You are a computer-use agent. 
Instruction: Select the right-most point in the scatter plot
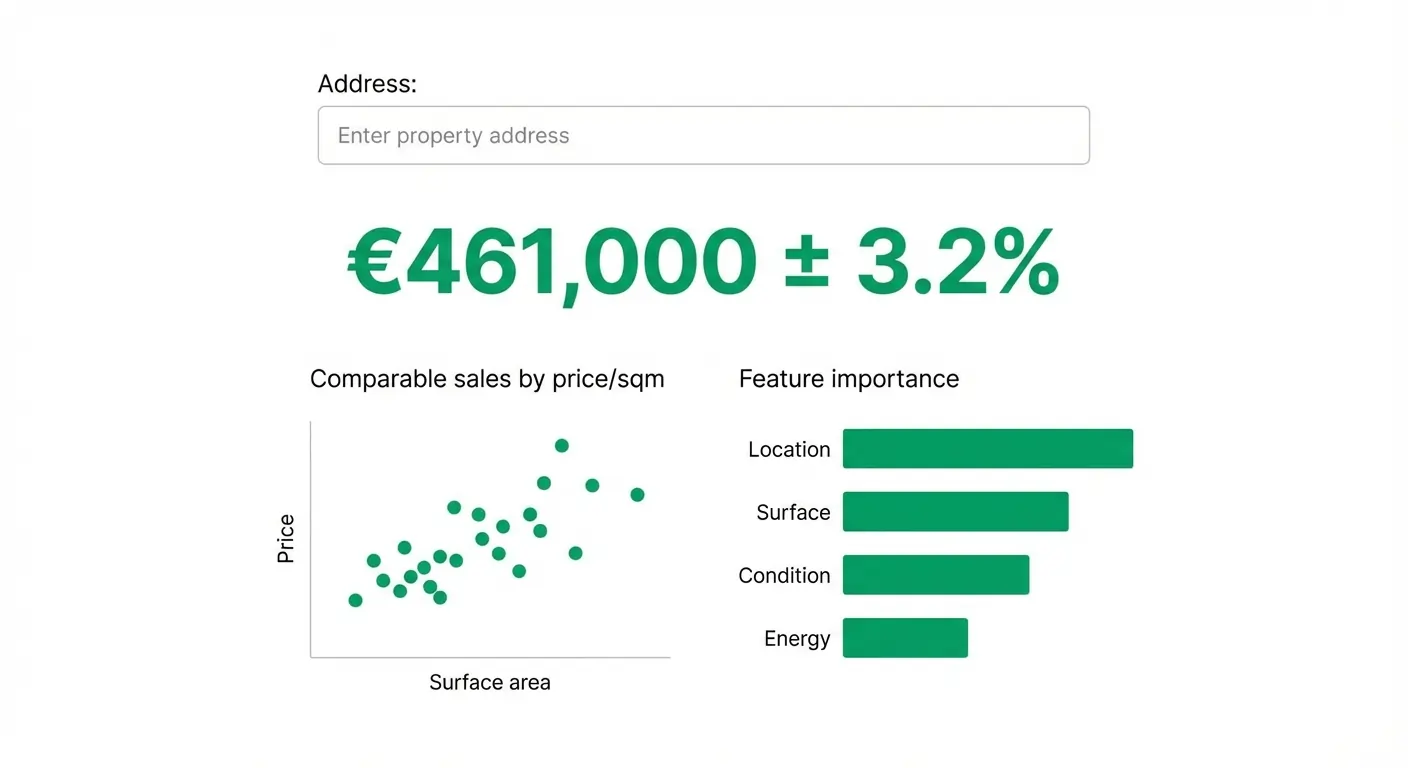(x=637, y=495)
